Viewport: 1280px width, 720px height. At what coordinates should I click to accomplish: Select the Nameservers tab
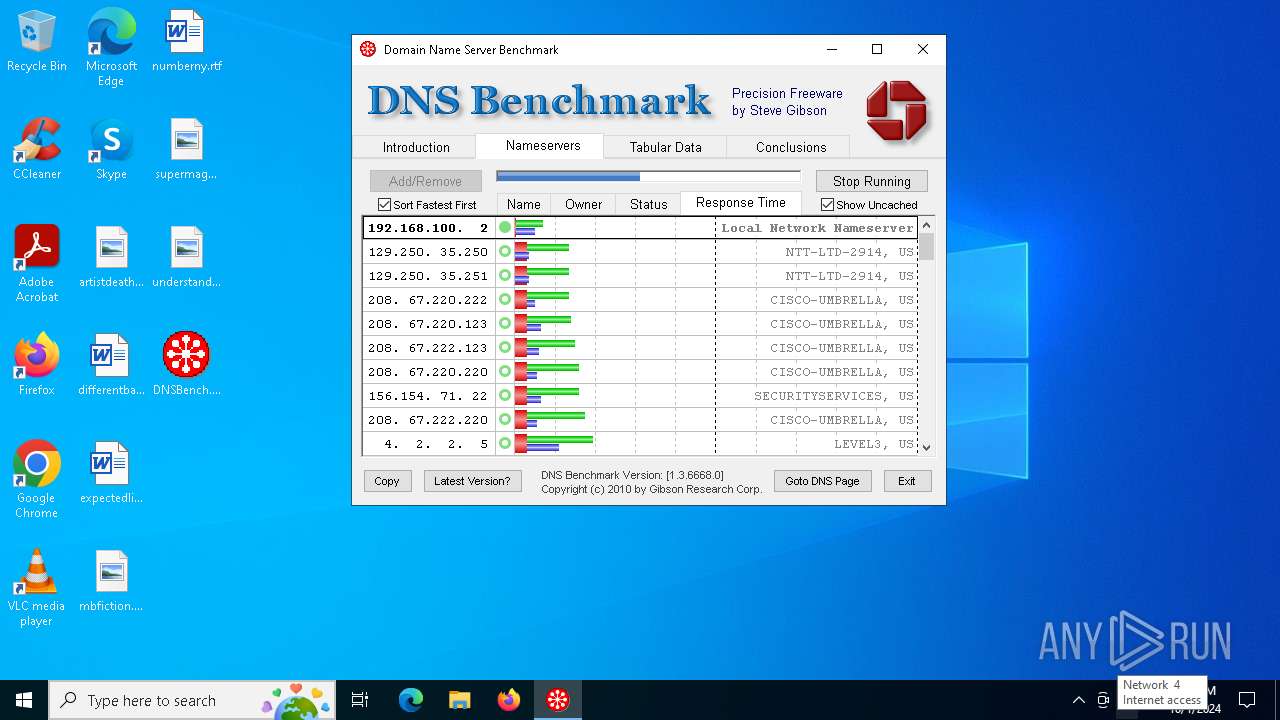pyautogui.click(x=542, y=146)
